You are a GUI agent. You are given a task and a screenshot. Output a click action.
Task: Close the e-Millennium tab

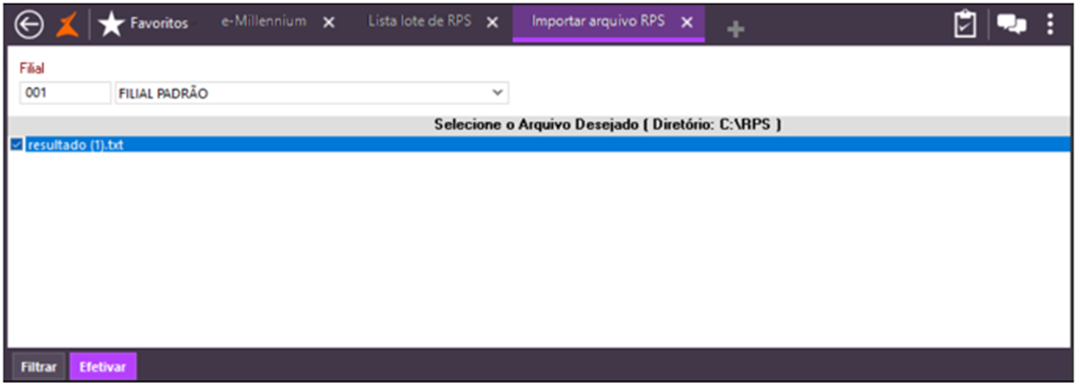point(329,23)
